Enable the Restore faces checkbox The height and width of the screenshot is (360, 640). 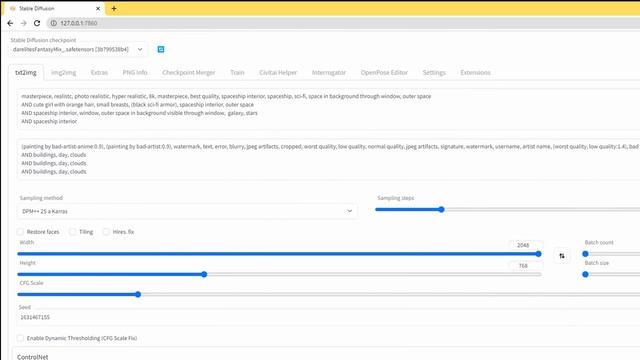pos(20,232)
